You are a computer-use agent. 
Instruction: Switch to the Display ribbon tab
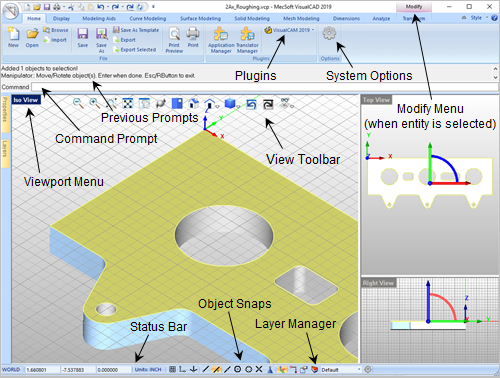61,18
